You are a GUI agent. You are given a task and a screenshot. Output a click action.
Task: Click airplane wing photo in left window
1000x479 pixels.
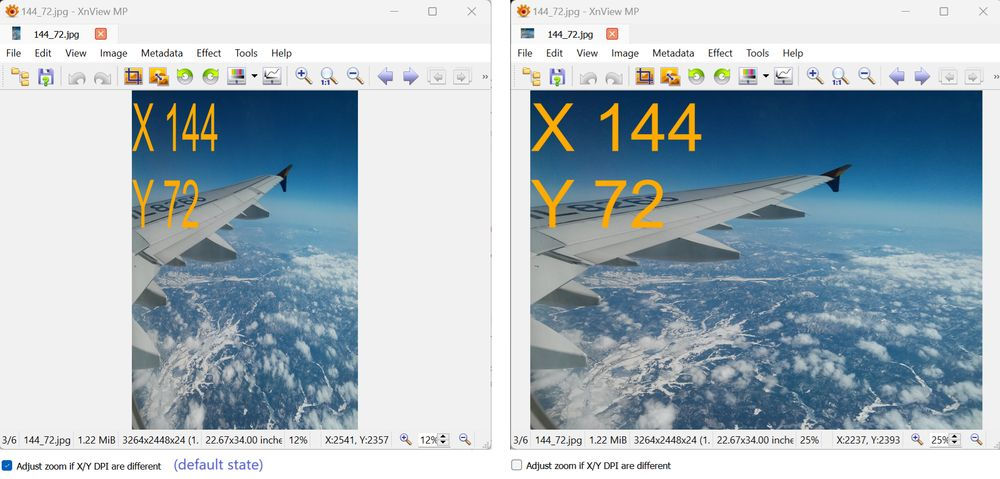245,260
